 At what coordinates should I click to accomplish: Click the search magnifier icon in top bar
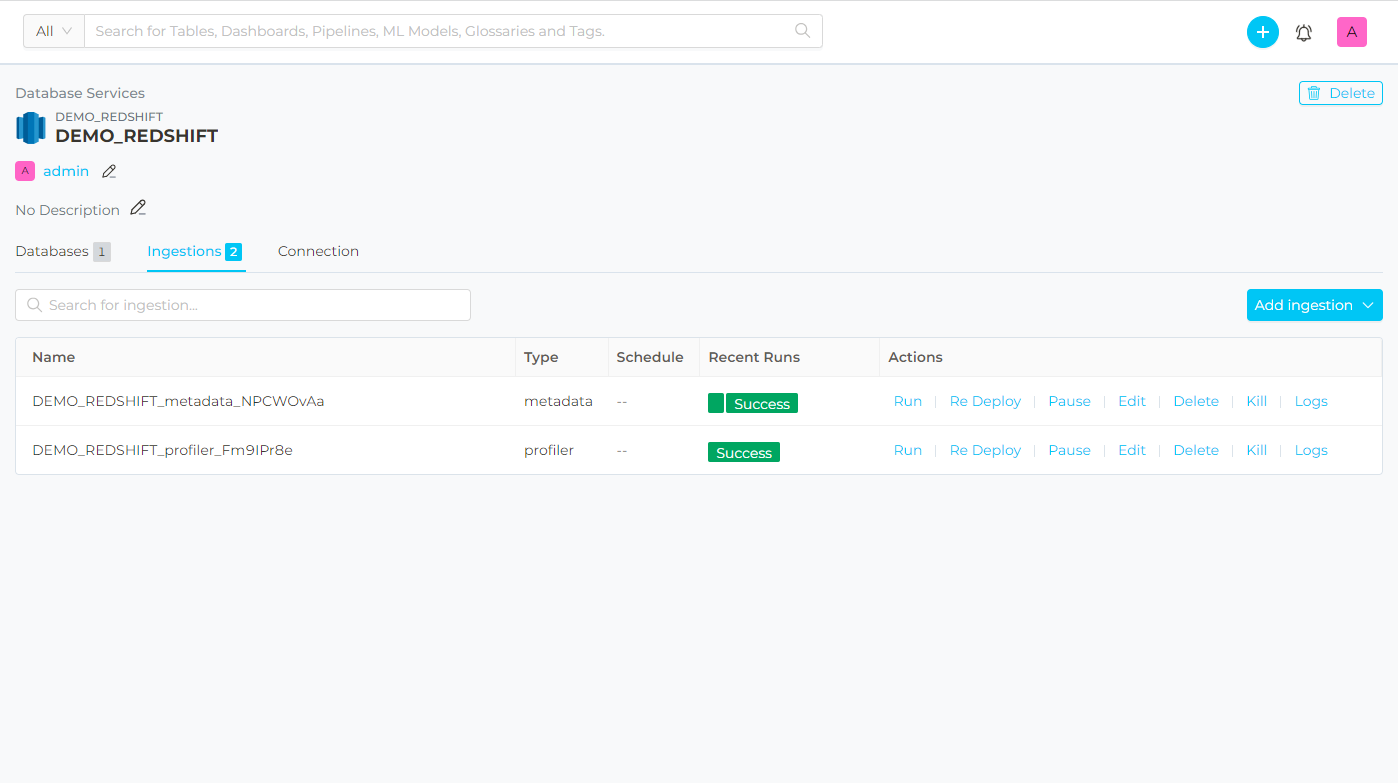pyautogui.click(x=802, y=31)
